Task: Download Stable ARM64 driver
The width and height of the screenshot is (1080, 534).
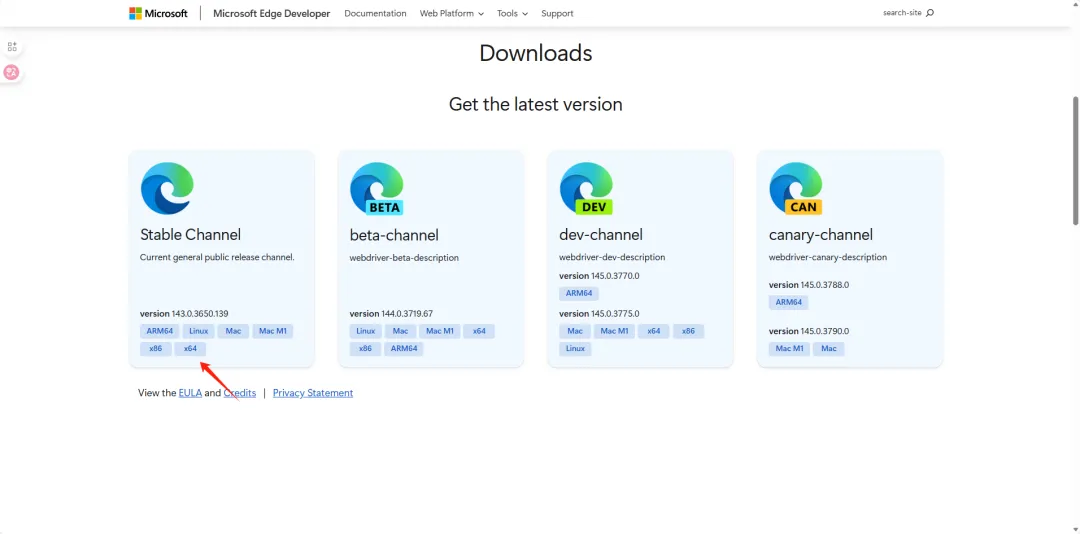Action: pos(159,331)
